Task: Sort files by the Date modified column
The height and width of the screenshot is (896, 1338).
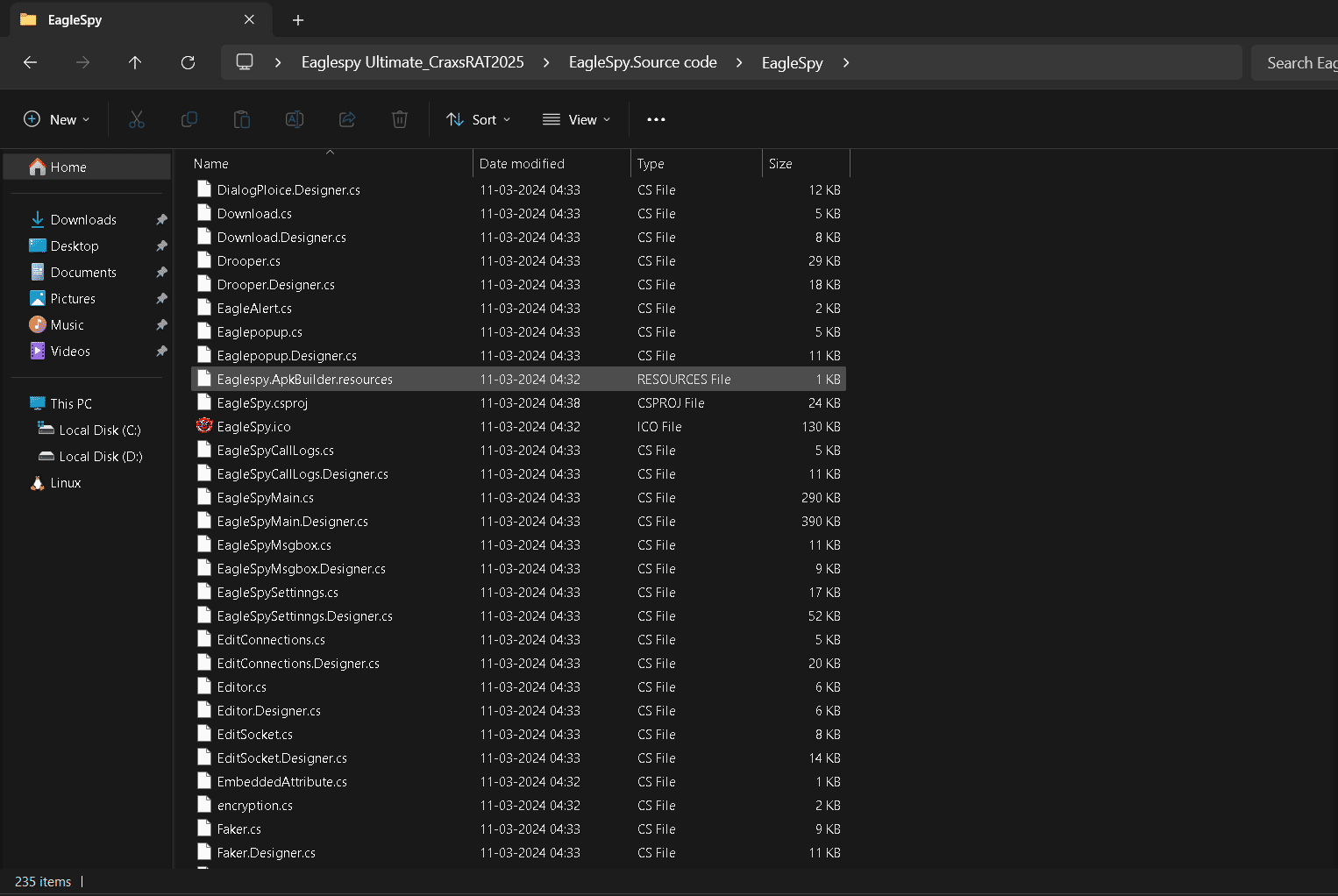Action: coord(522,164)
